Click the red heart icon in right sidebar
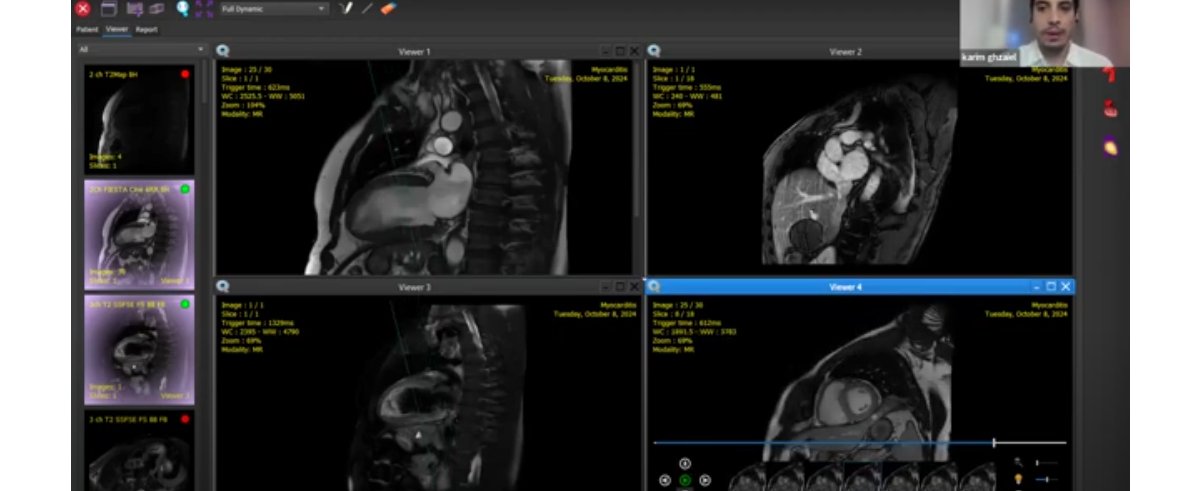This screenshot has height=491, width=1200. pyautogui.click(x=1109, y=109)
